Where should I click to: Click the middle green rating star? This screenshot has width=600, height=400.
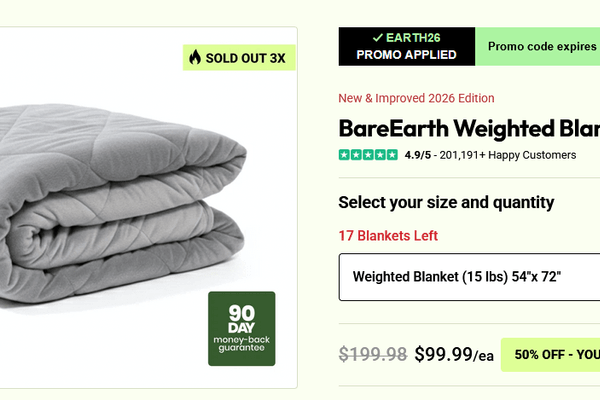pos(368,155)
